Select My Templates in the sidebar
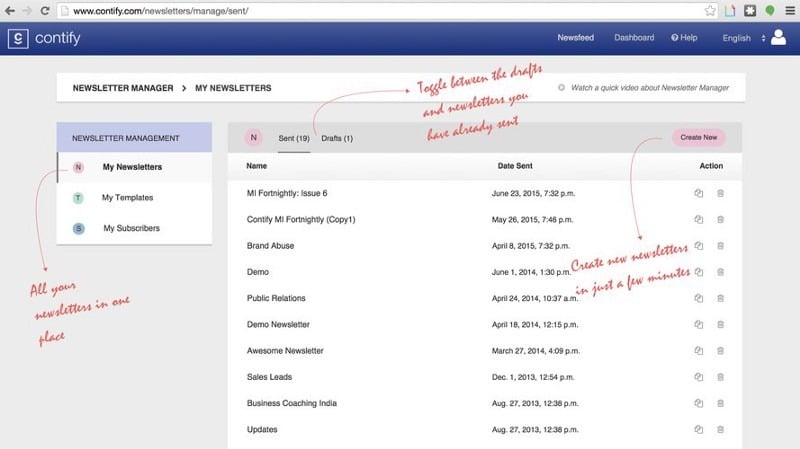 [x=135, y=197]
